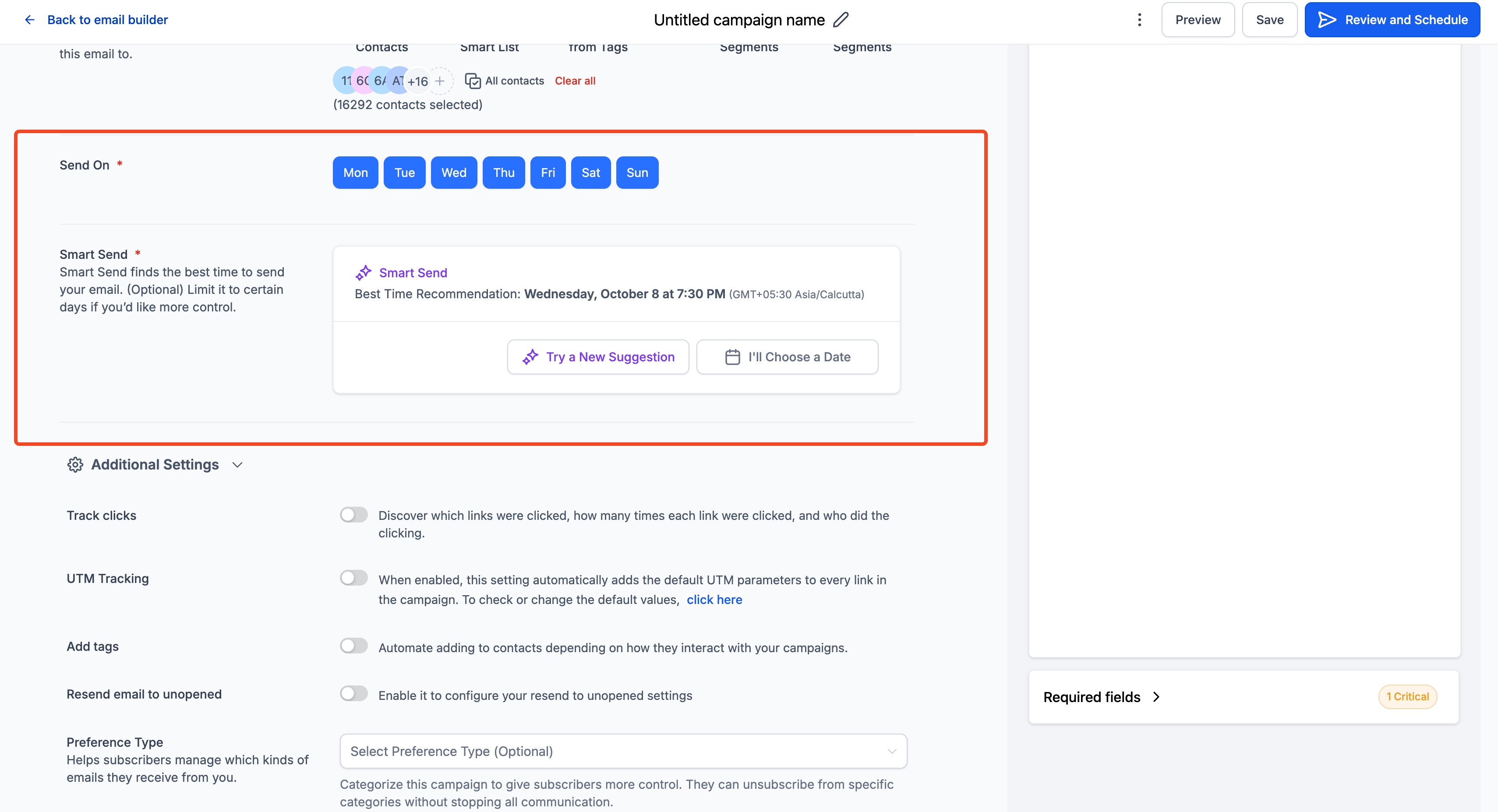Click the sparkle icon on Try a New Suggestion
Screen dimensions: 1498x812
pyautogui.click(x=530, y=357)
